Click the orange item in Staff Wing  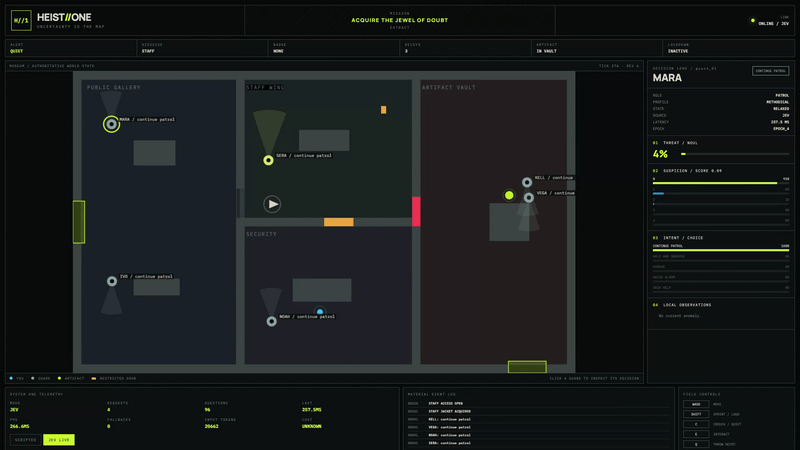coord(383,110)
